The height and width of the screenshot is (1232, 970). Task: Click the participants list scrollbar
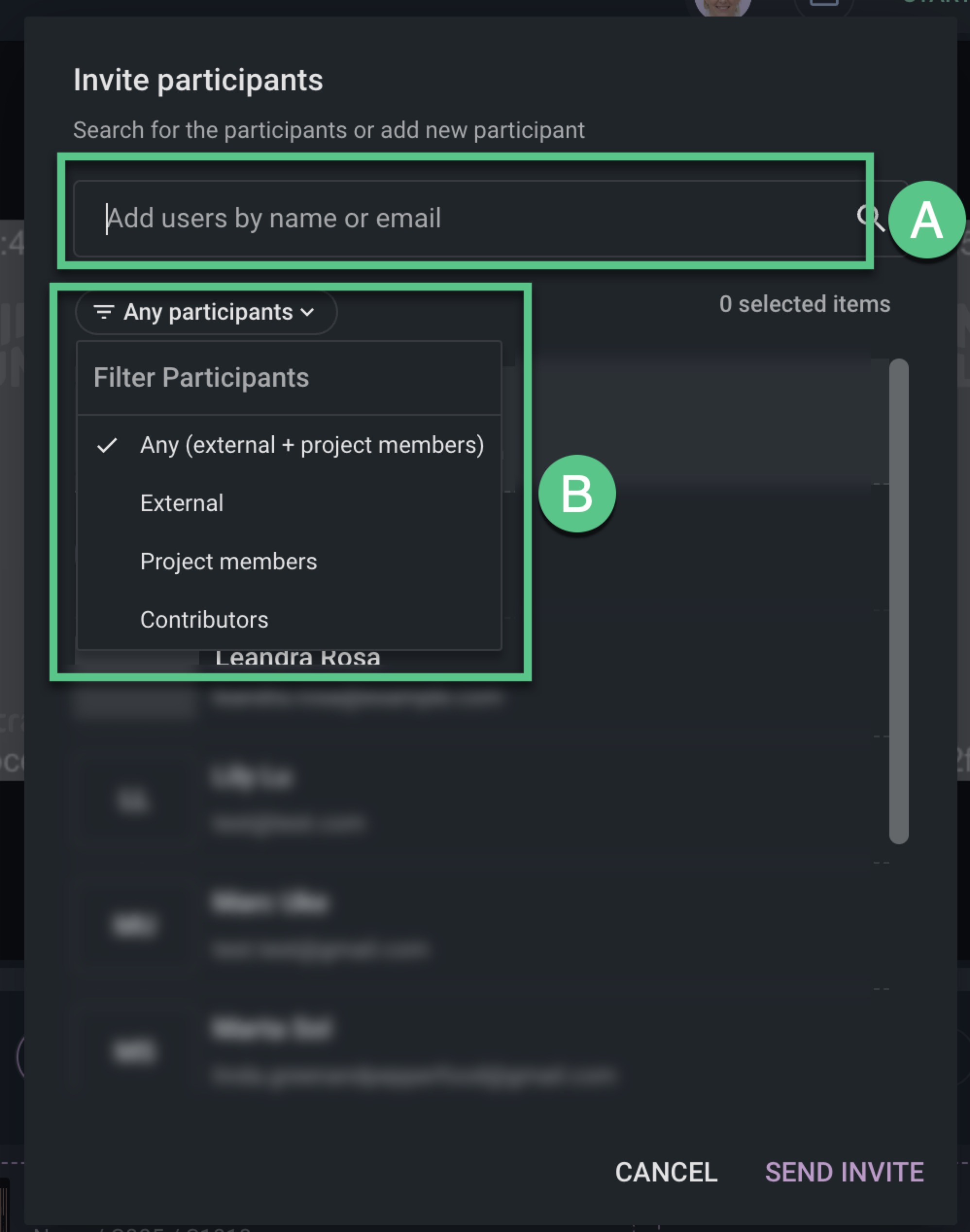899,600
